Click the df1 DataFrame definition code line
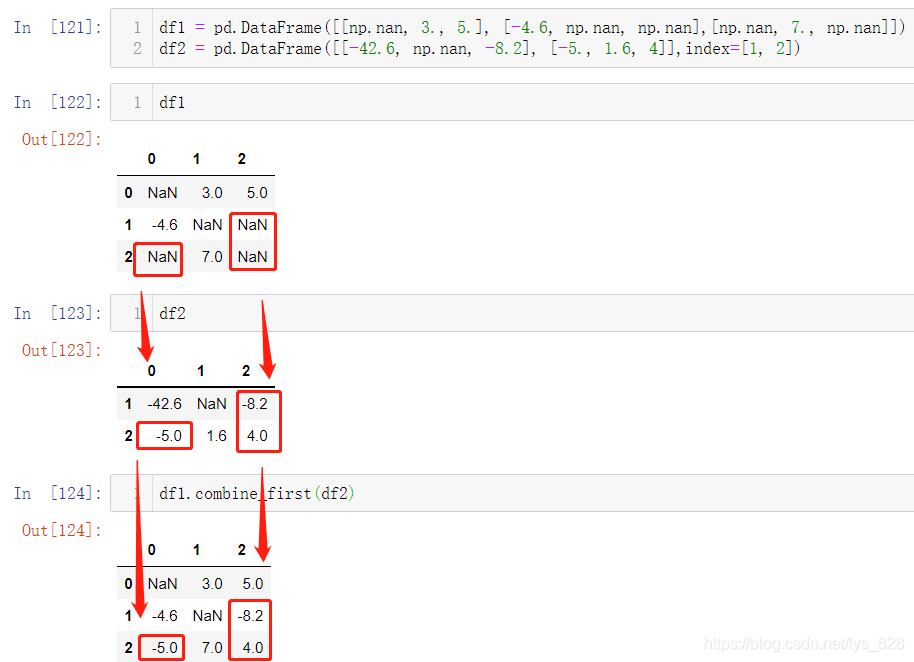The image size is (914, 662). coord(532,27)
